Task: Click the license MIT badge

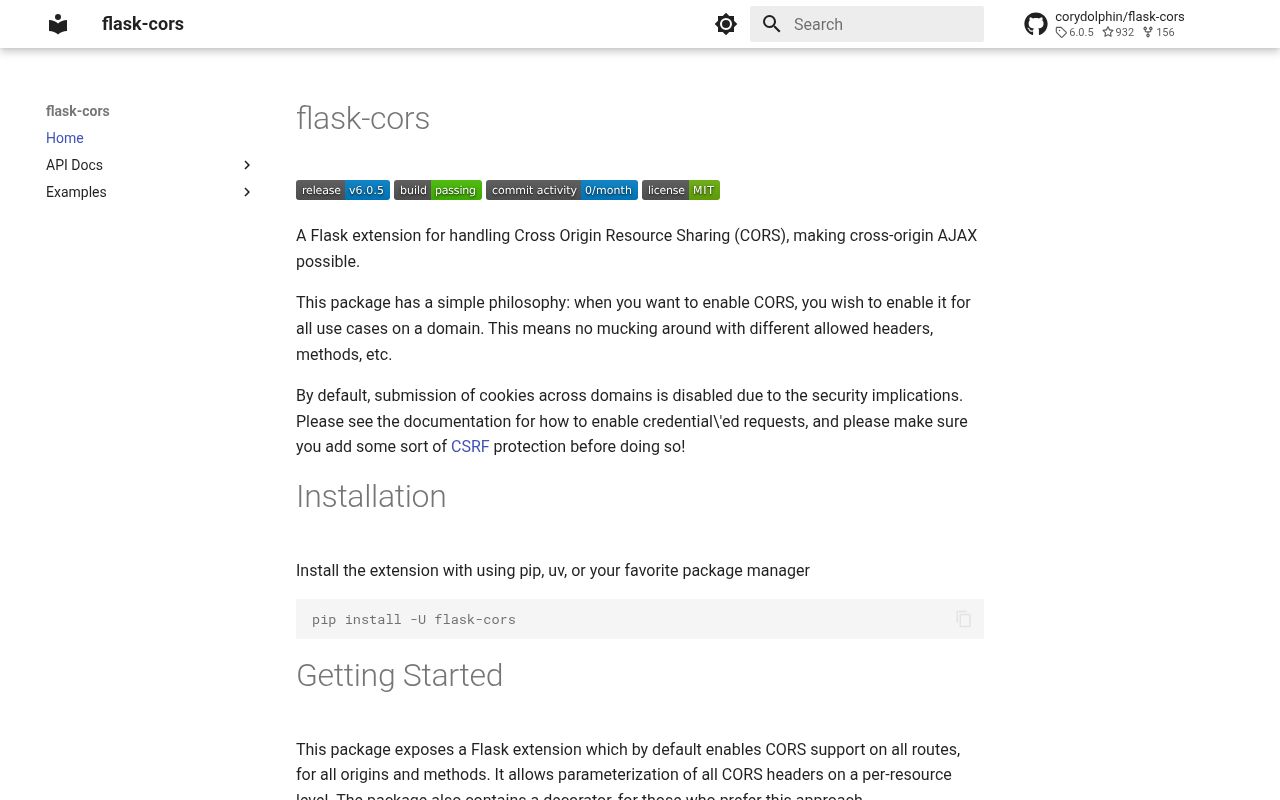Action: pos(681,190)
